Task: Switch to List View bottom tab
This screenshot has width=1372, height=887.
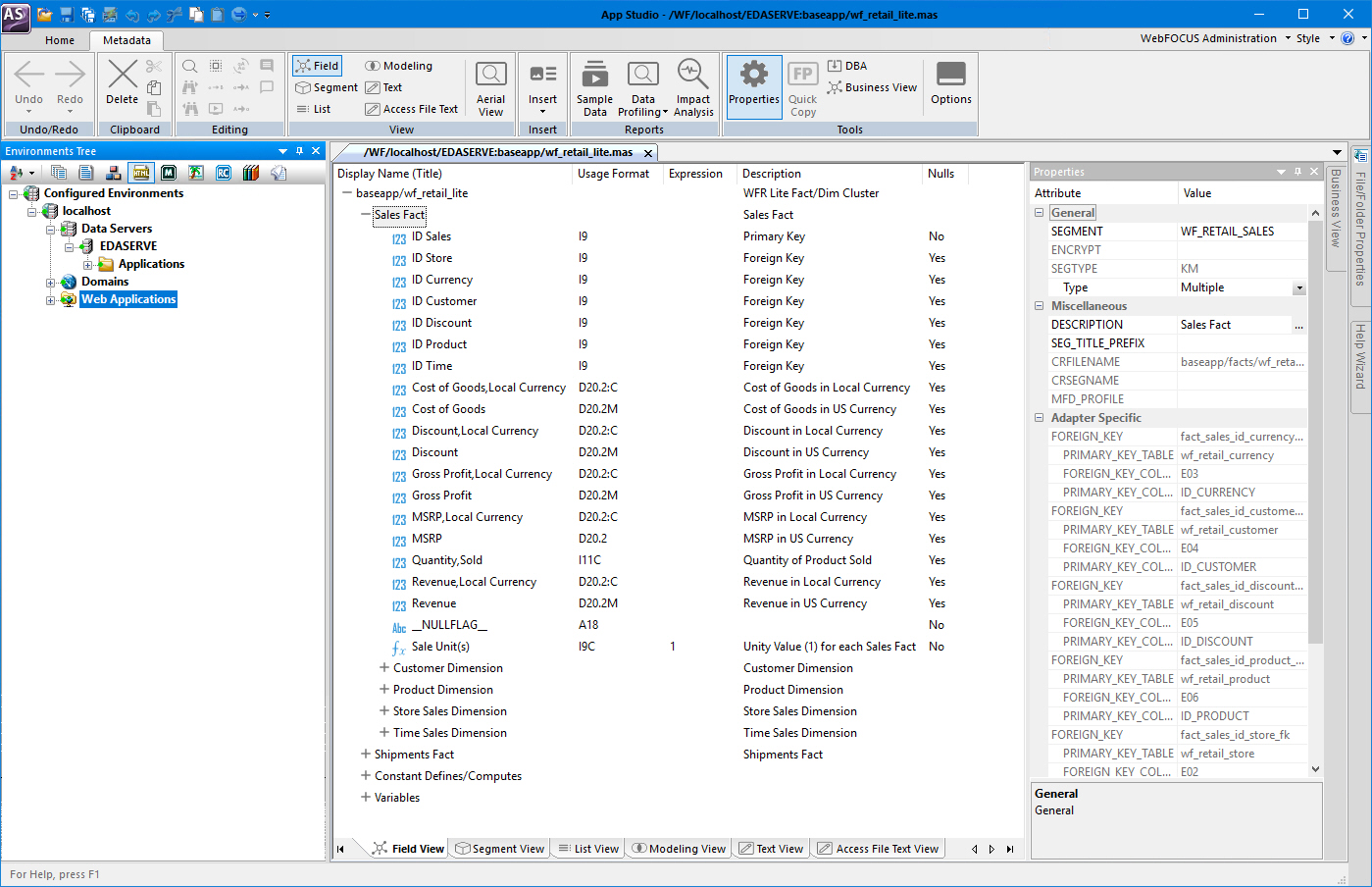Action: pyautogui.click(x=588, y=849)
